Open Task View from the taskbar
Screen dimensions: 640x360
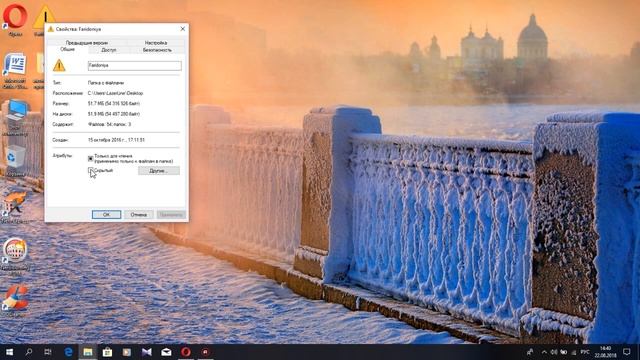pos(48,351)
